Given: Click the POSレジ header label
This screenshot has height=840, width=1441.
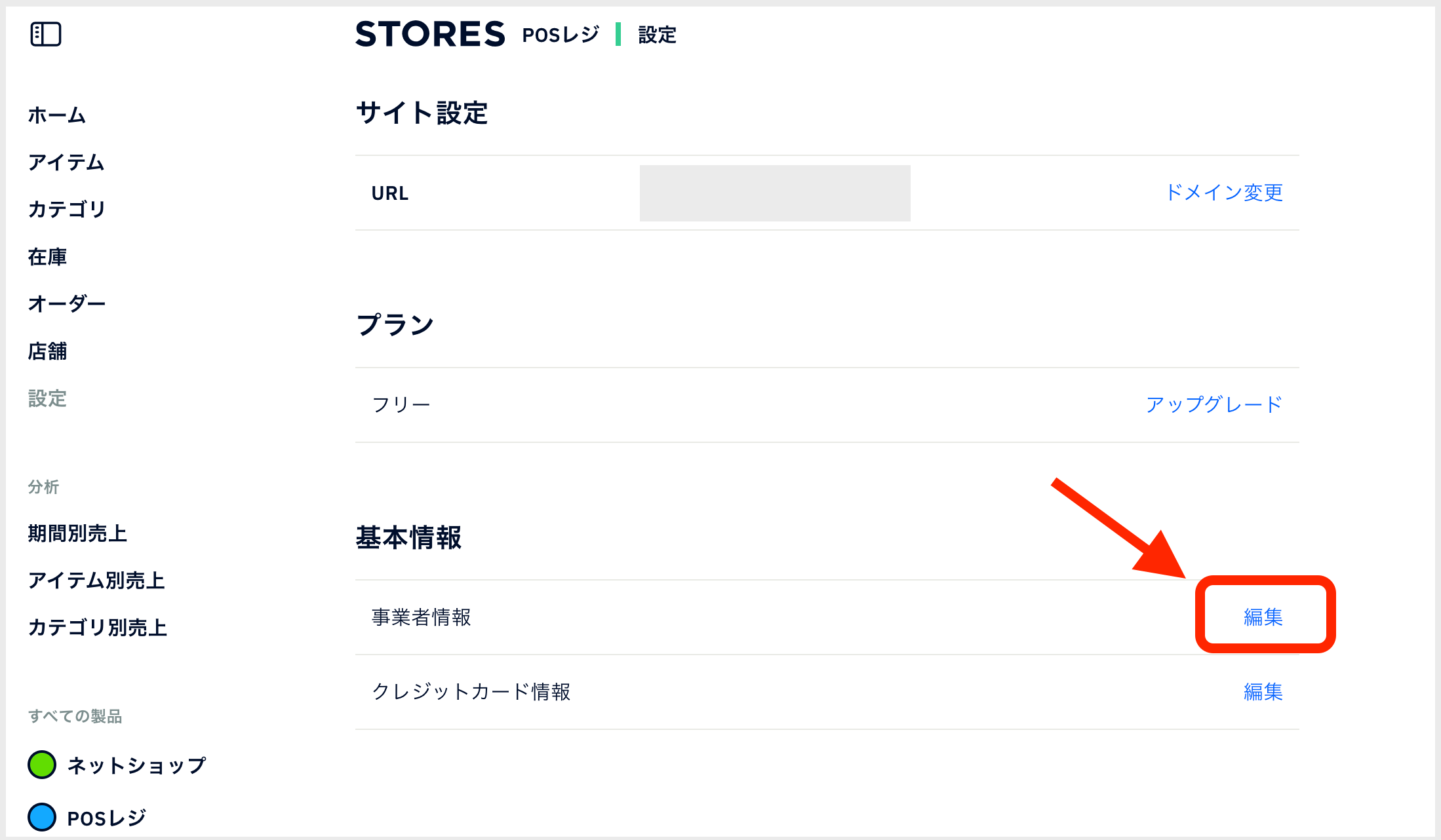Looking at the screenshot, I should [x=561, y=35].
